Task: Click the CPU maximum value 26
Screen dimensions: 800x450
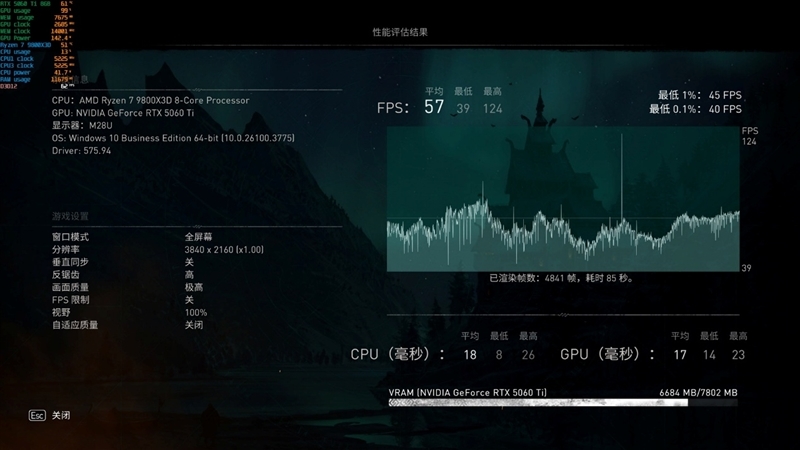Action: (528, 355)
